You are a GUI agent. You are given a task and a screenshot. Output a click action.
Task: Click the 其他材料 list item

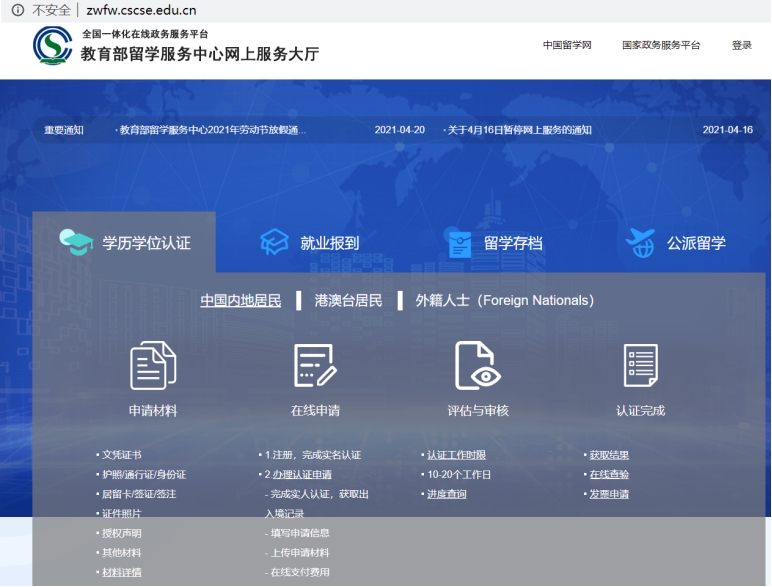[x=122, y=553]
